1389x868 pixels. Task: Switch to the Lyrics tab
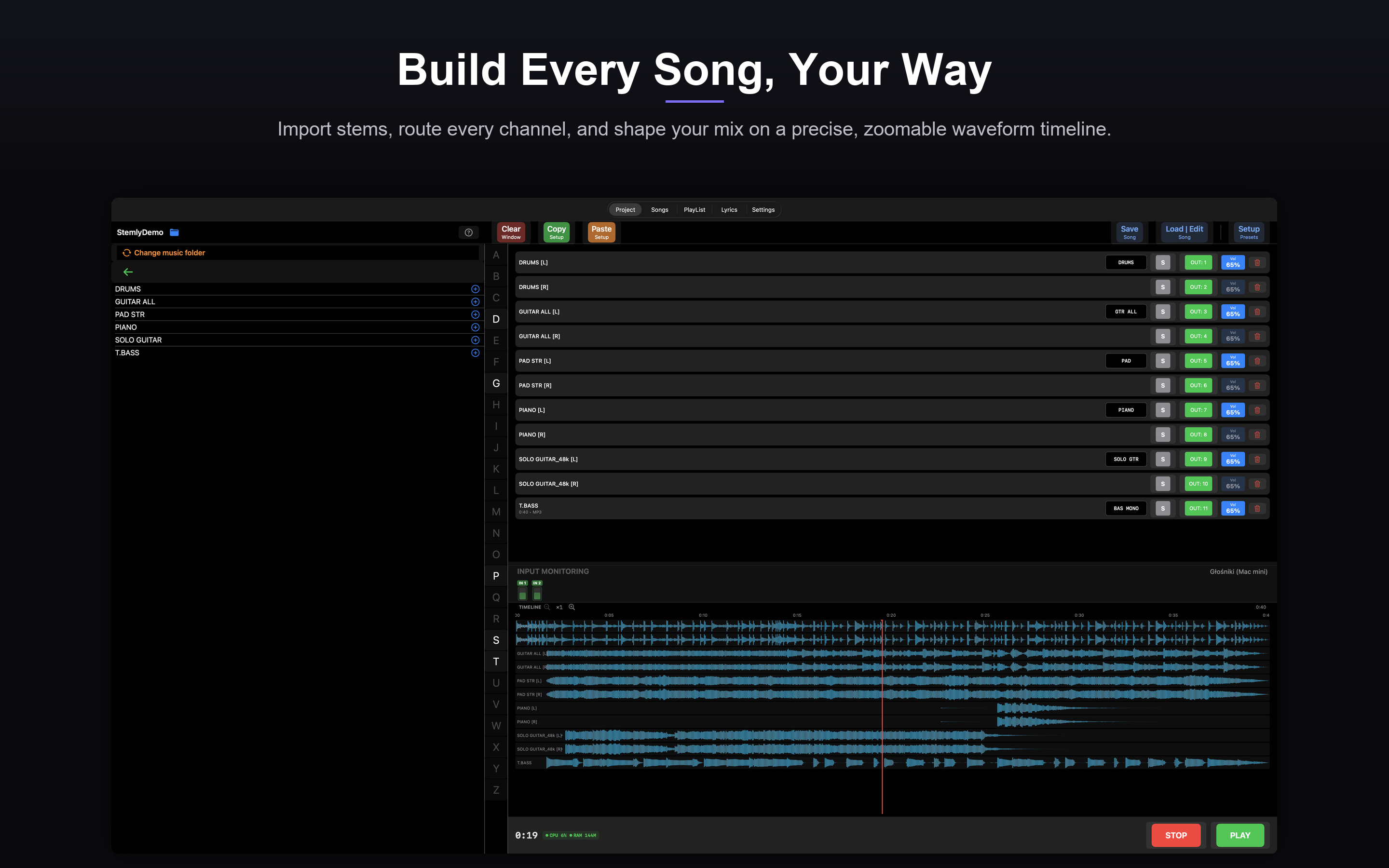click(x=729, y=210)
